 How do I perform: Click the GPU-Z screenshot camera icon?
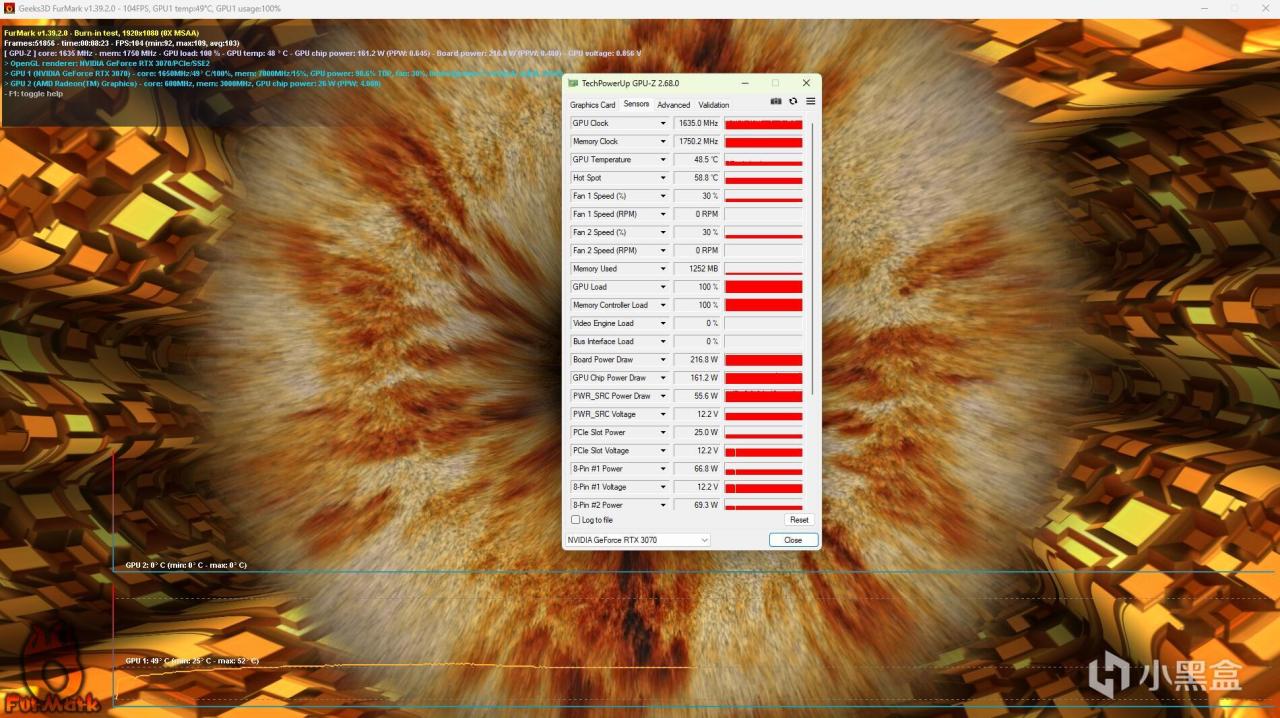776,101
